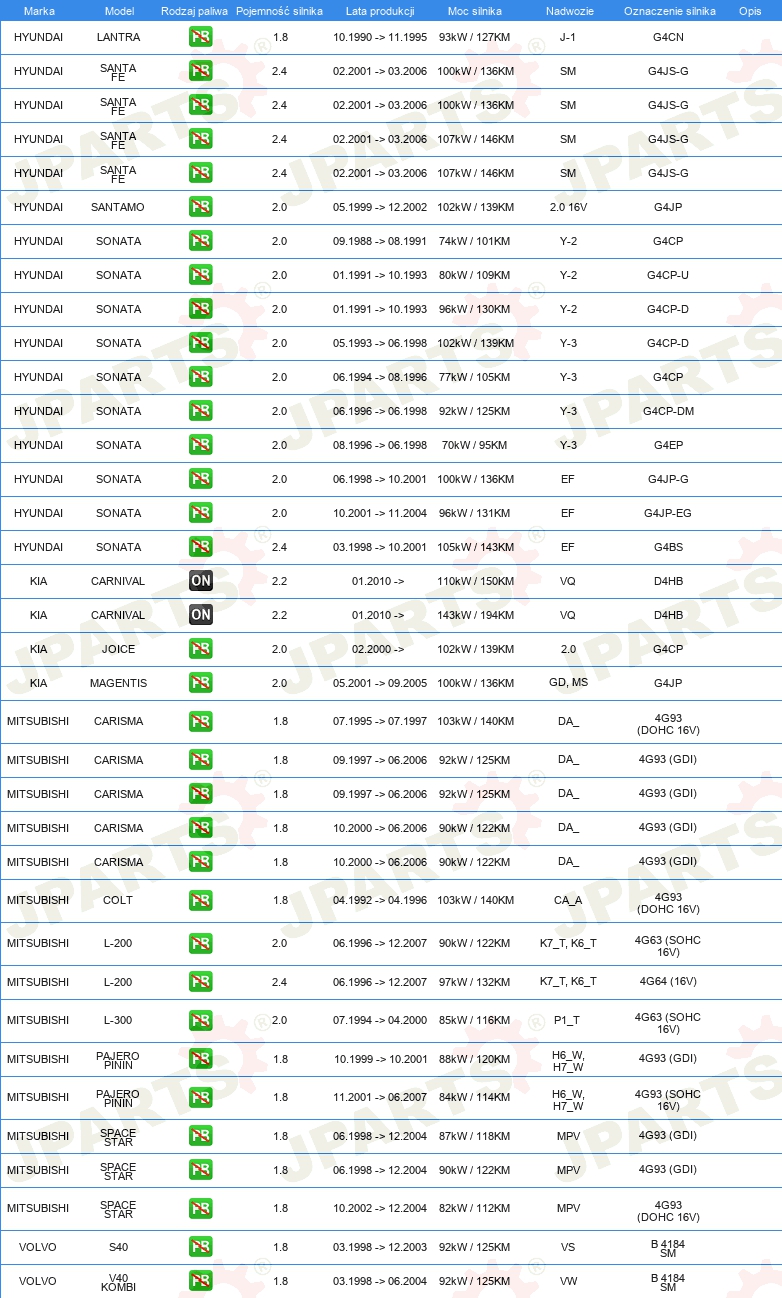This screenshot has height=1298, width=782.
Task: Select the S40 model cell
Action: (118, 1247)
